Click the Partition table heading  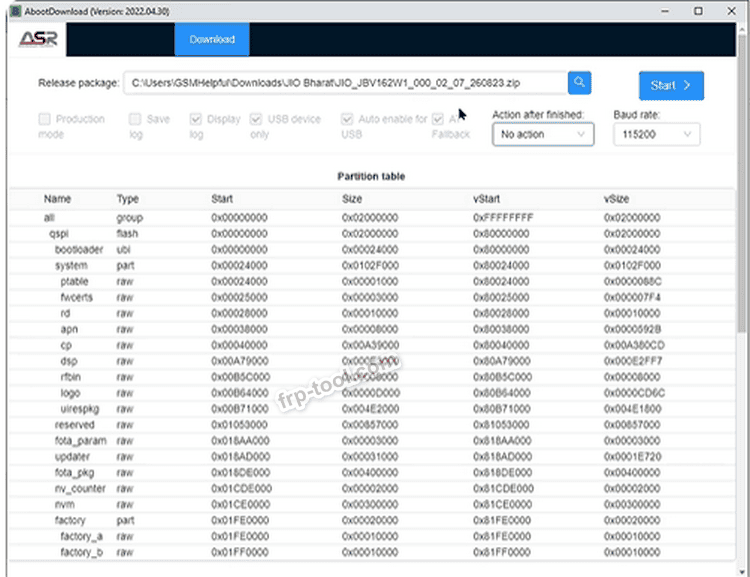371,177
